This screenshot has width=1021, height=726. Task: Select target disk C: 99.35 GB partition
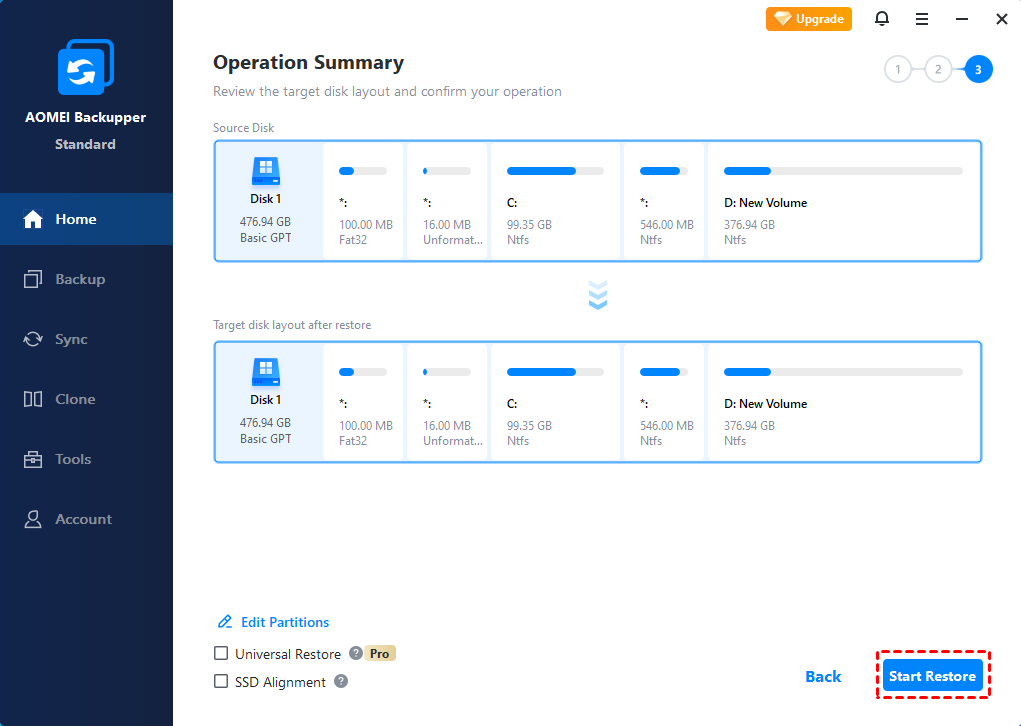[555, 402]
